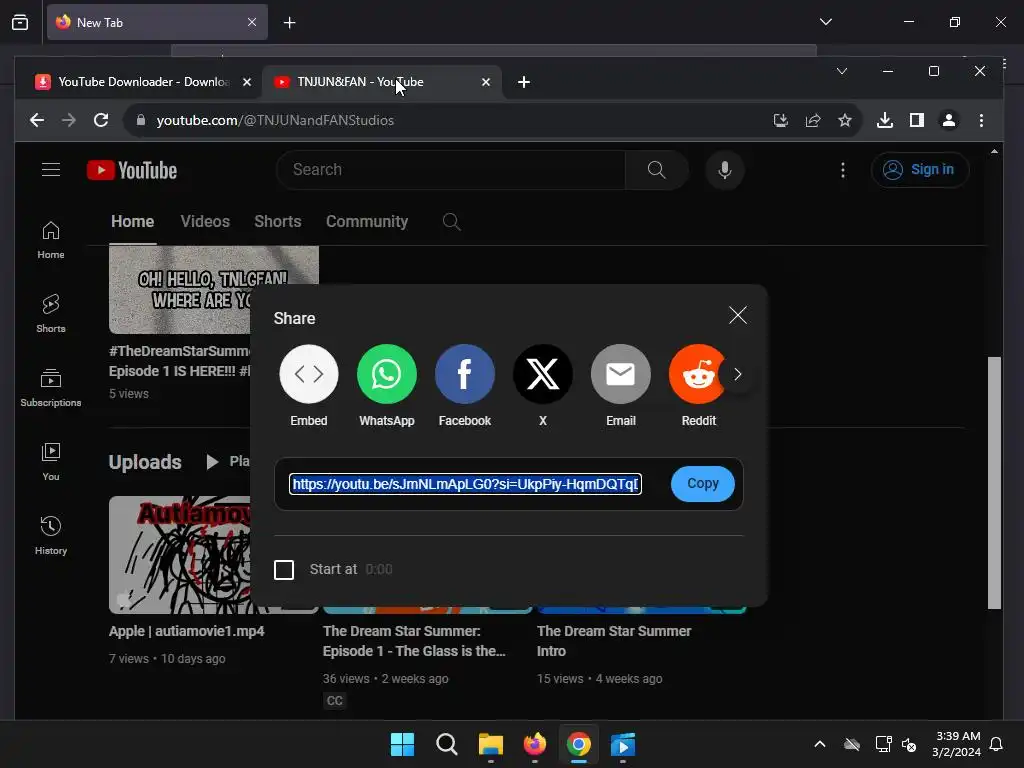
Task: Reload the YouTube page
Action: tap(101, 120)
